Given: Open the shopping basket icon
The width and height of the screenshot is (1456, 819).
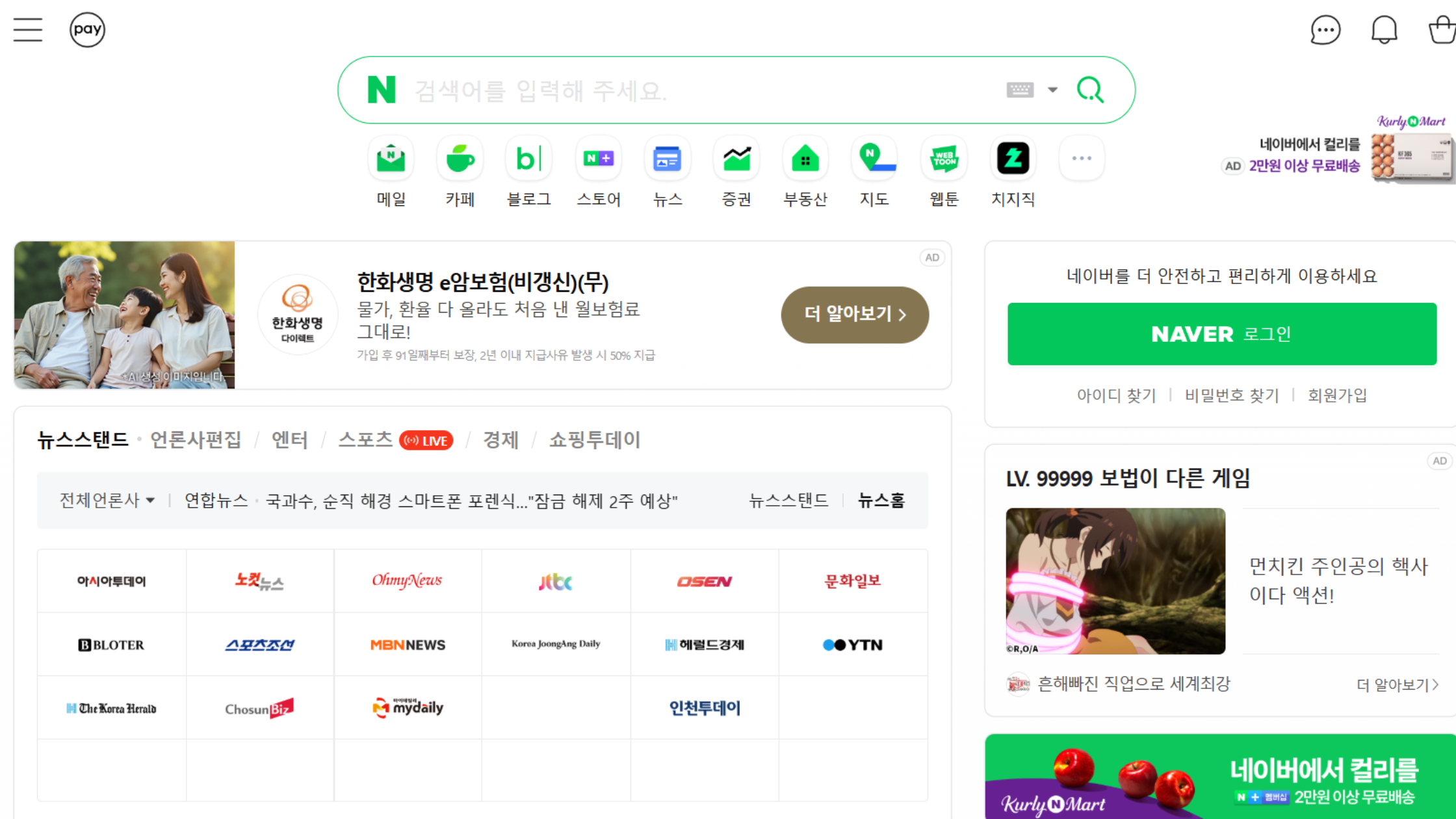Looking at the screenshot, I should pos(1442,30).
